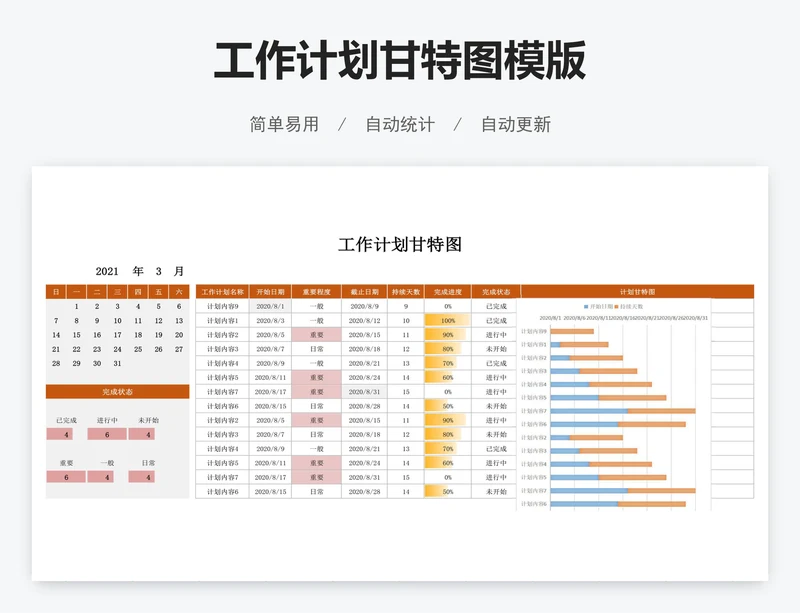Click the 日常 label in summary panel
The height and width of the screenshot is (613, 800).
coord(148,463)
